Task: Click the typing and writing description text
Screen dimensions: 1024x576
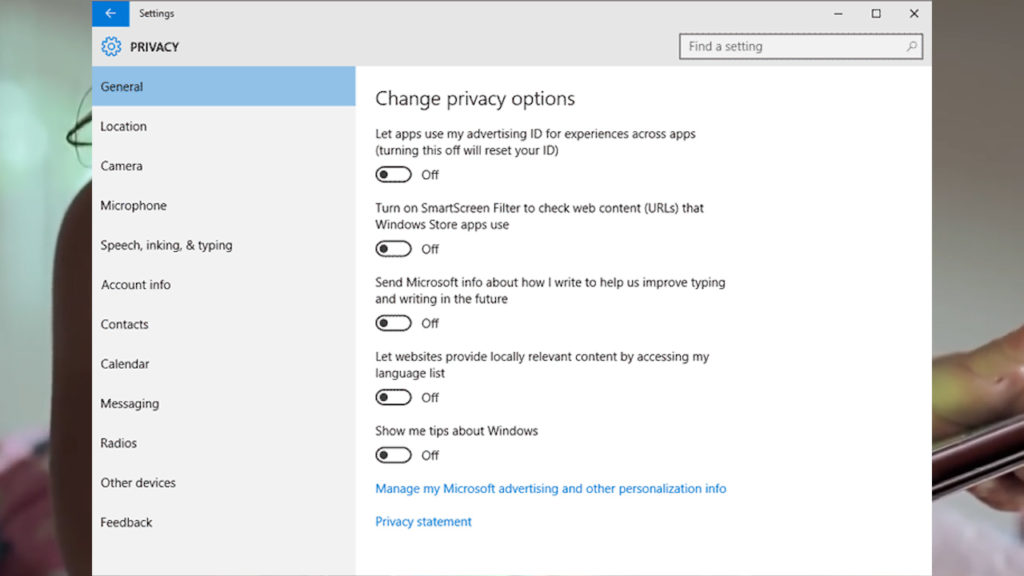Action: [x=550, y=291]
